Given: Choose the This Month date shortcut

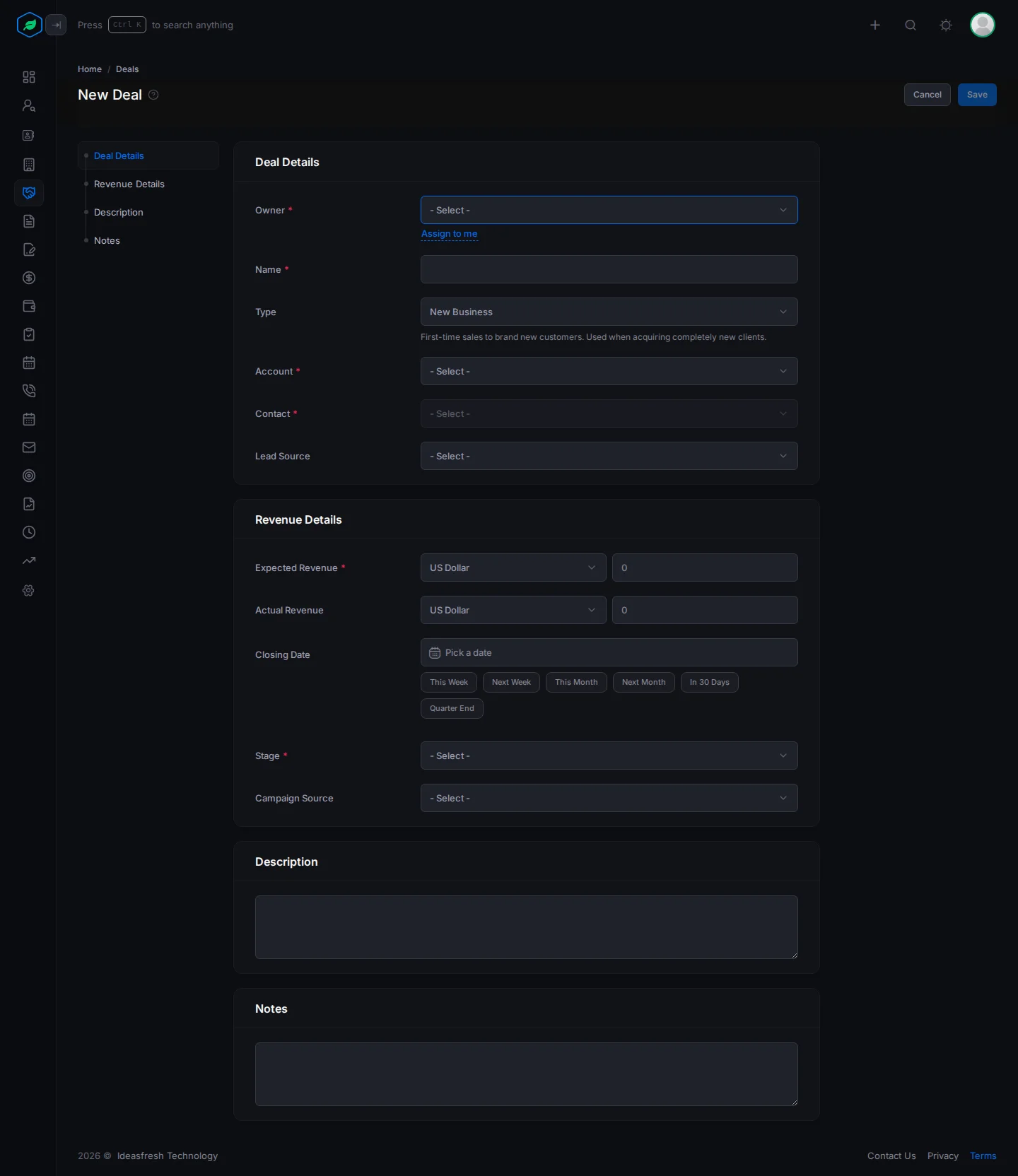Looking at the screenshot, I should [576, 682].
